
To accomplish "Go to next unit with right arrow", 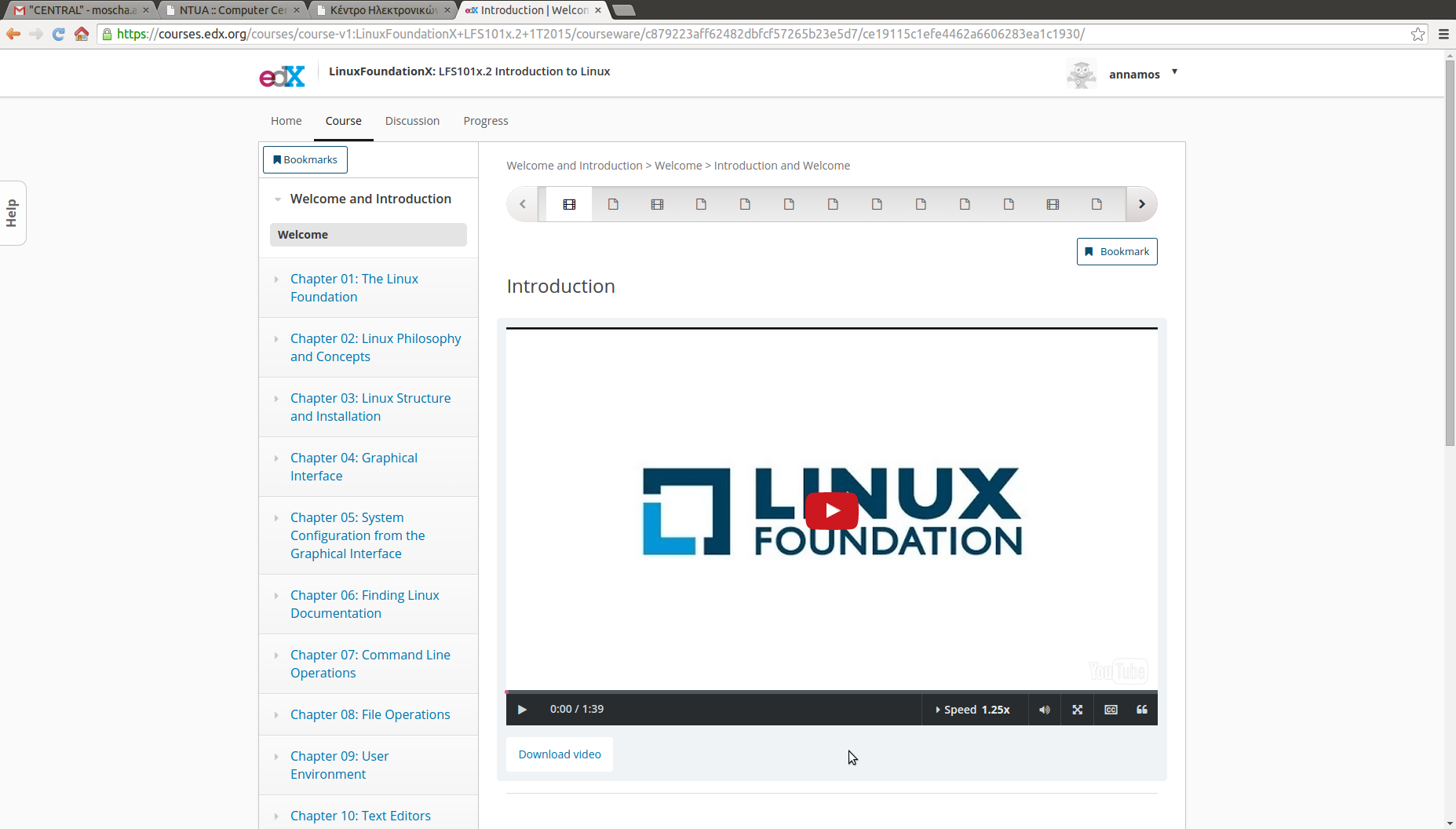I will tap(1141, 204).
